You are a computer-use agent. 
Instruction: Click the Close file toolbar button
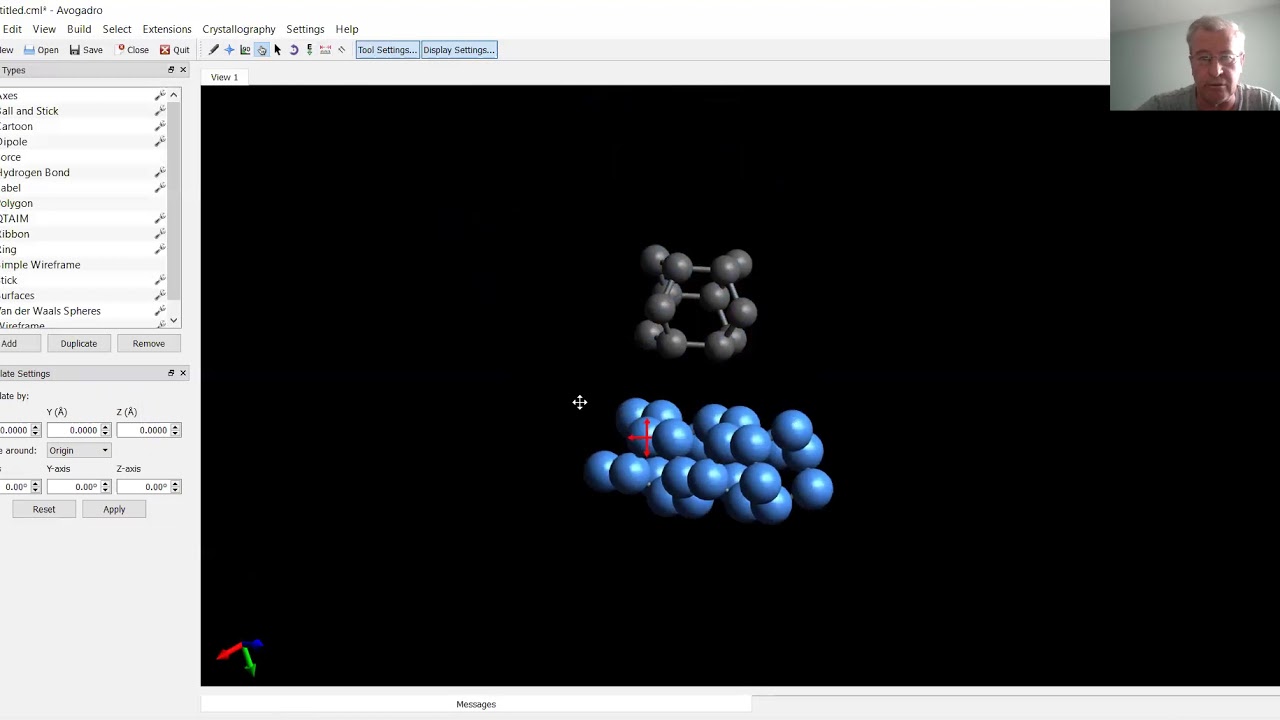coord(132,50)
